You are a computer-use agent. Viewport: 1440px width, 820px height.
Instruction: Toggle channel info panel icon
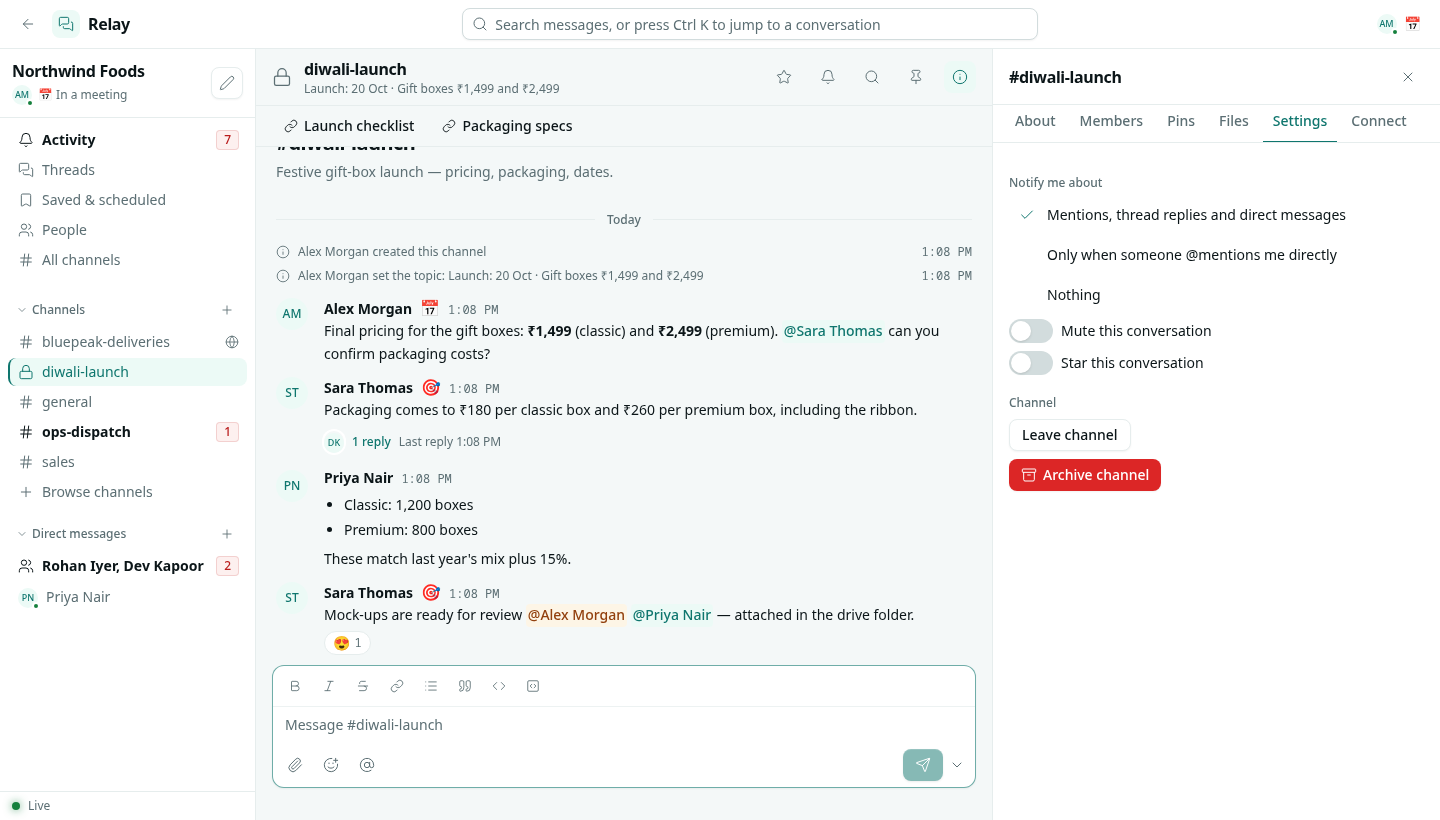960,77
